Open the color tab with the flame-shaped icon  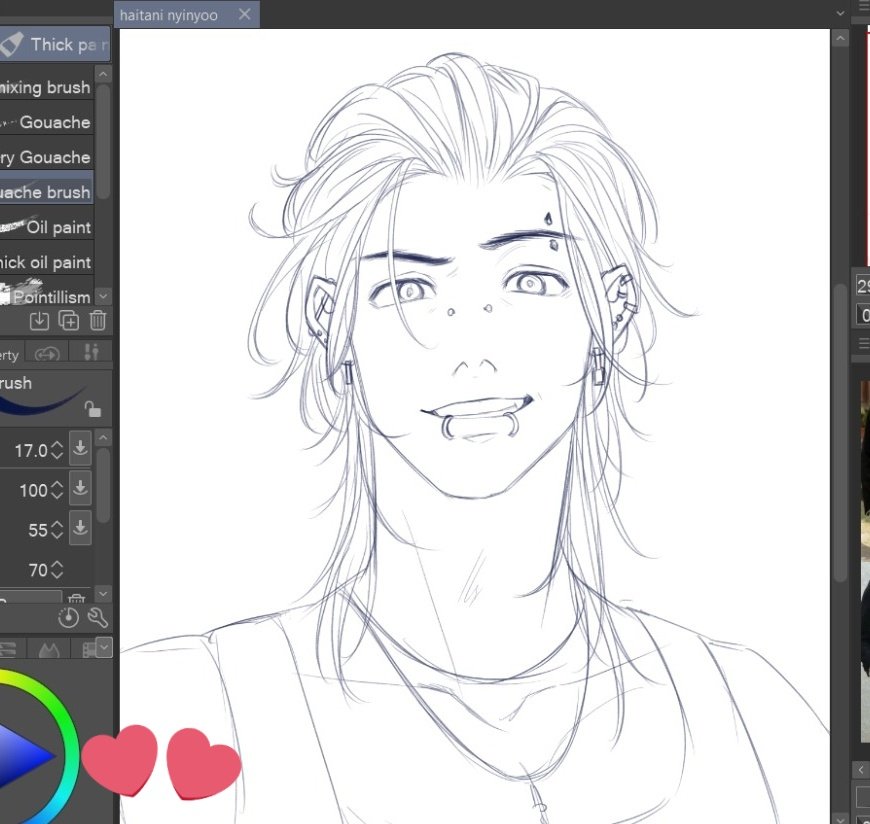click(49, 649)
